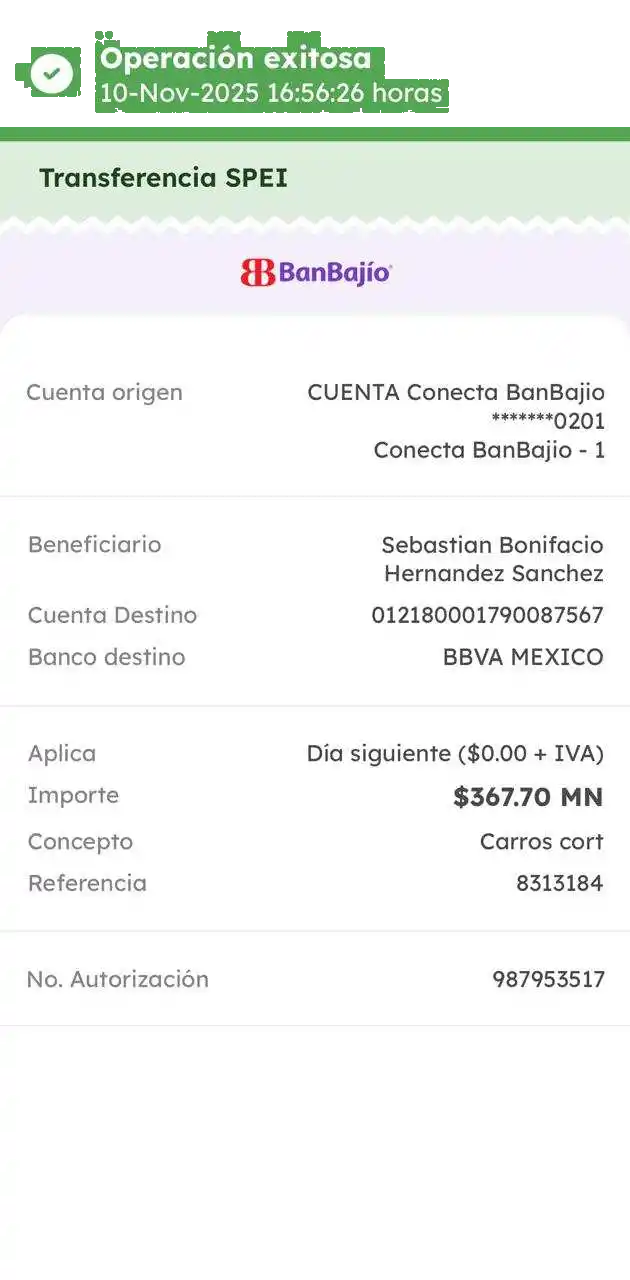Select authorization number 987953517
The height and width of the screenshot is (1280, 630).
548,980
